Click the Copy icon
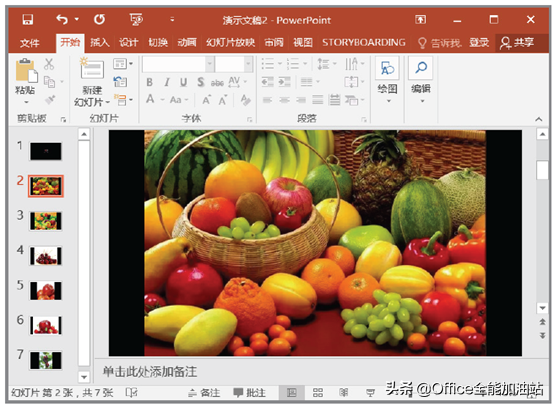 [49, 82]
